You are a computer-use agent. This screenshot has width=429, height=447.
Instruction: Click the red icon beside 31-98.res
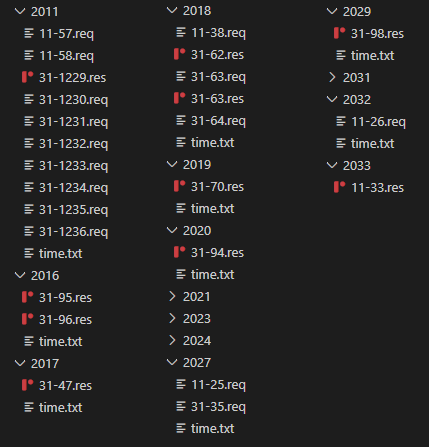coord(340,33)
